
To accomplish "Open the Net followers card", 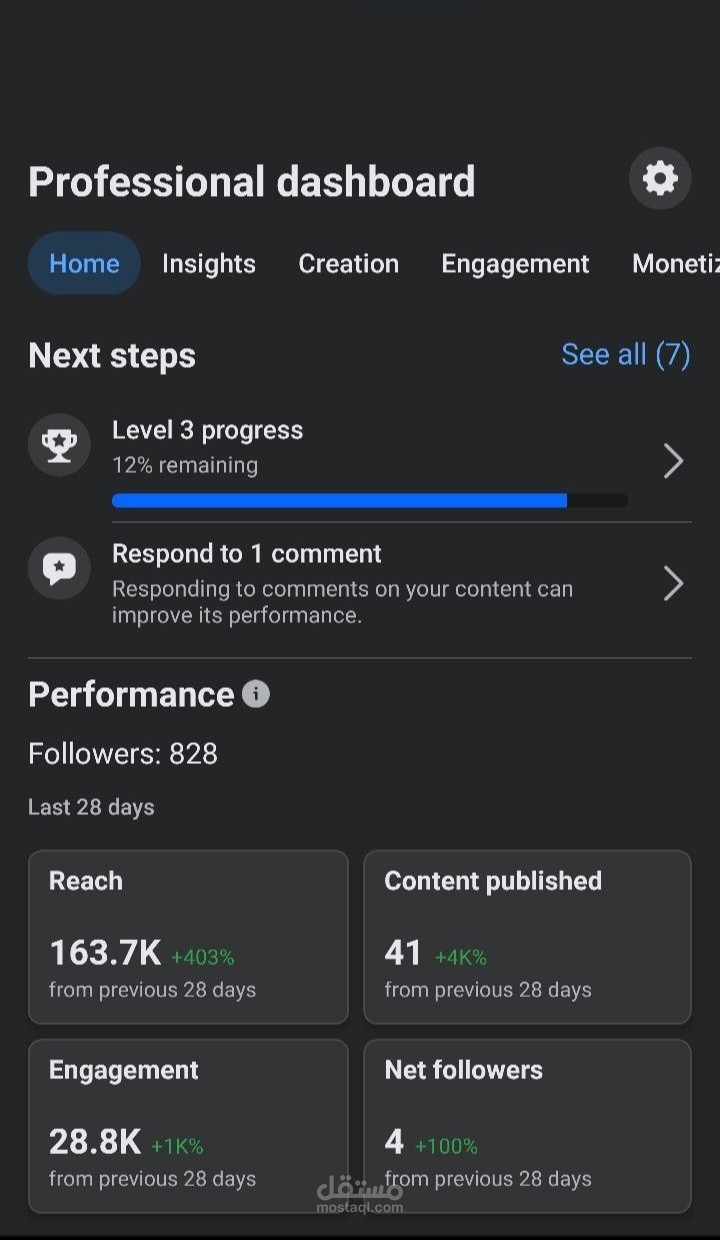I will 527,1125.
